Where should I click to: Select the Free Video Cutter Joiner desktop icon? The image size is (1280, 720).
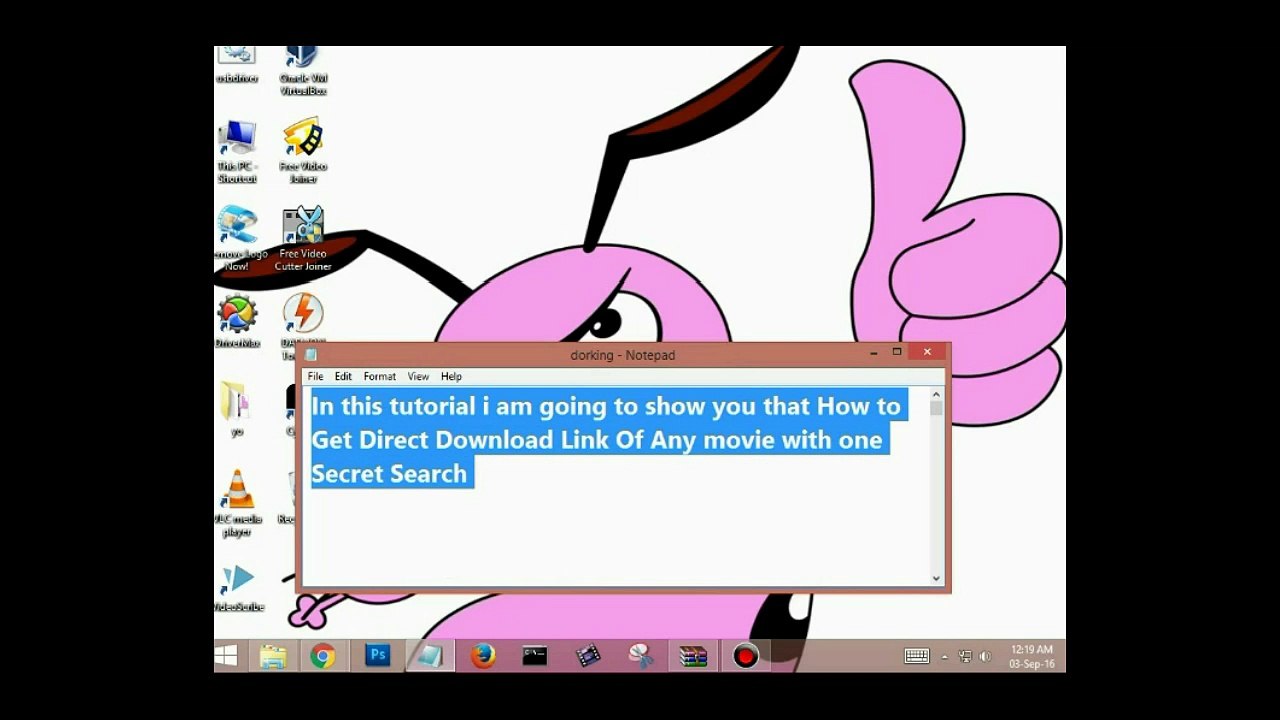coord(302,239)
